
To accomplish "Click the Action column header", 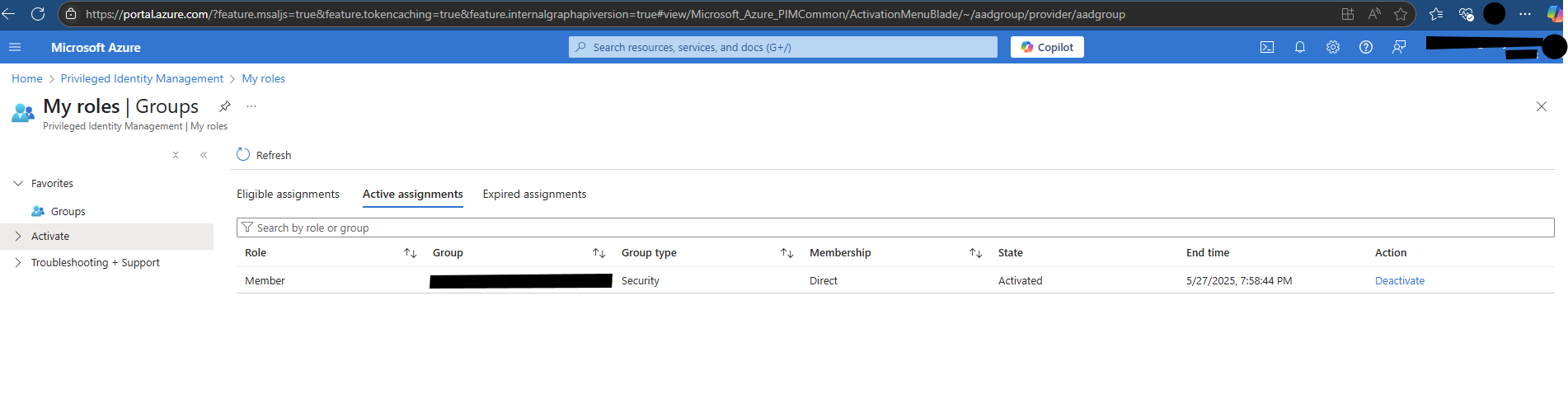I will click(1391, 253).
